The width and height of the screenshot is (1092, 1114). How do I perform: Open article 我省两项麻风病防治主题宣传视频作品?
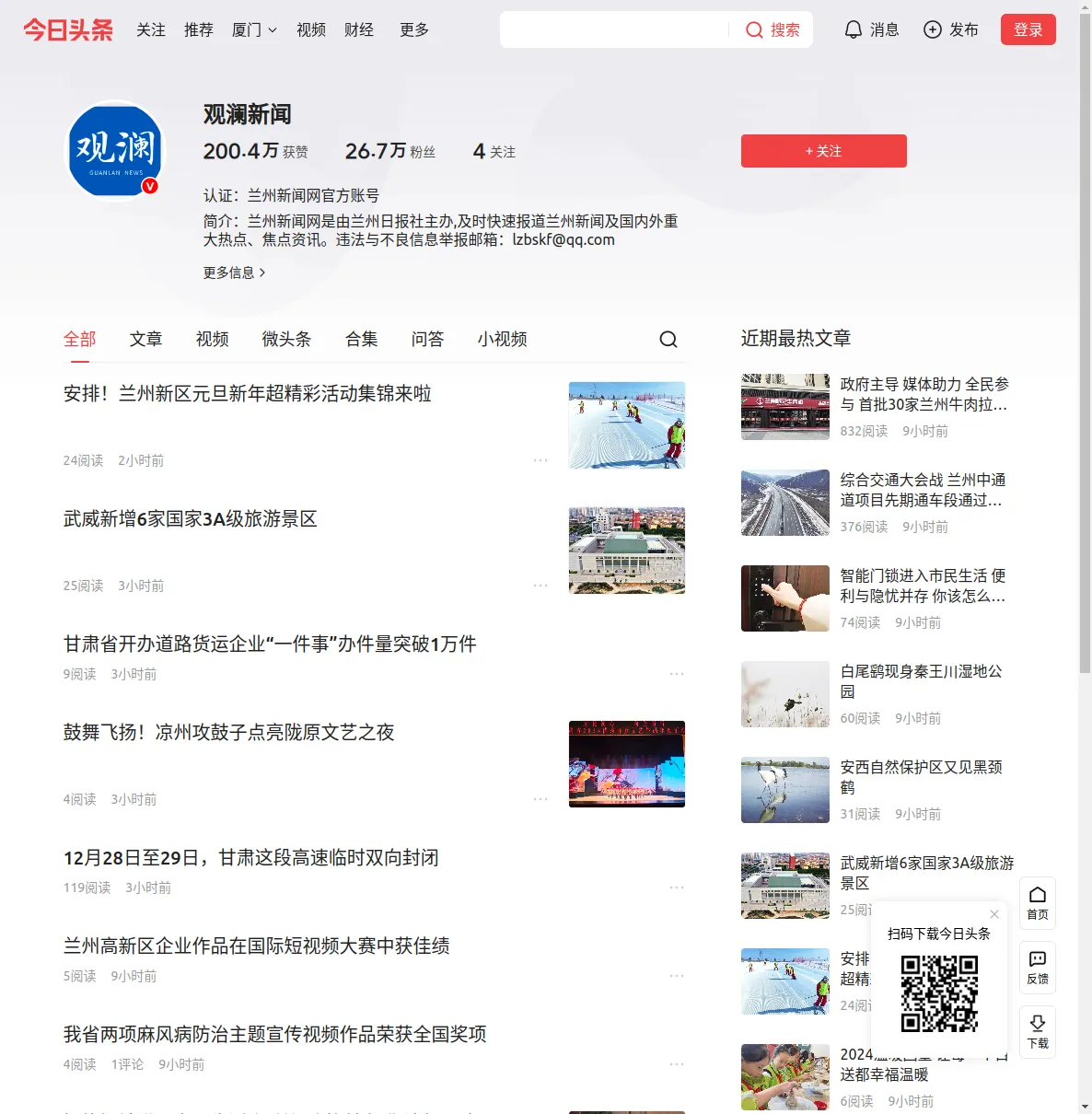(275, 1035)
